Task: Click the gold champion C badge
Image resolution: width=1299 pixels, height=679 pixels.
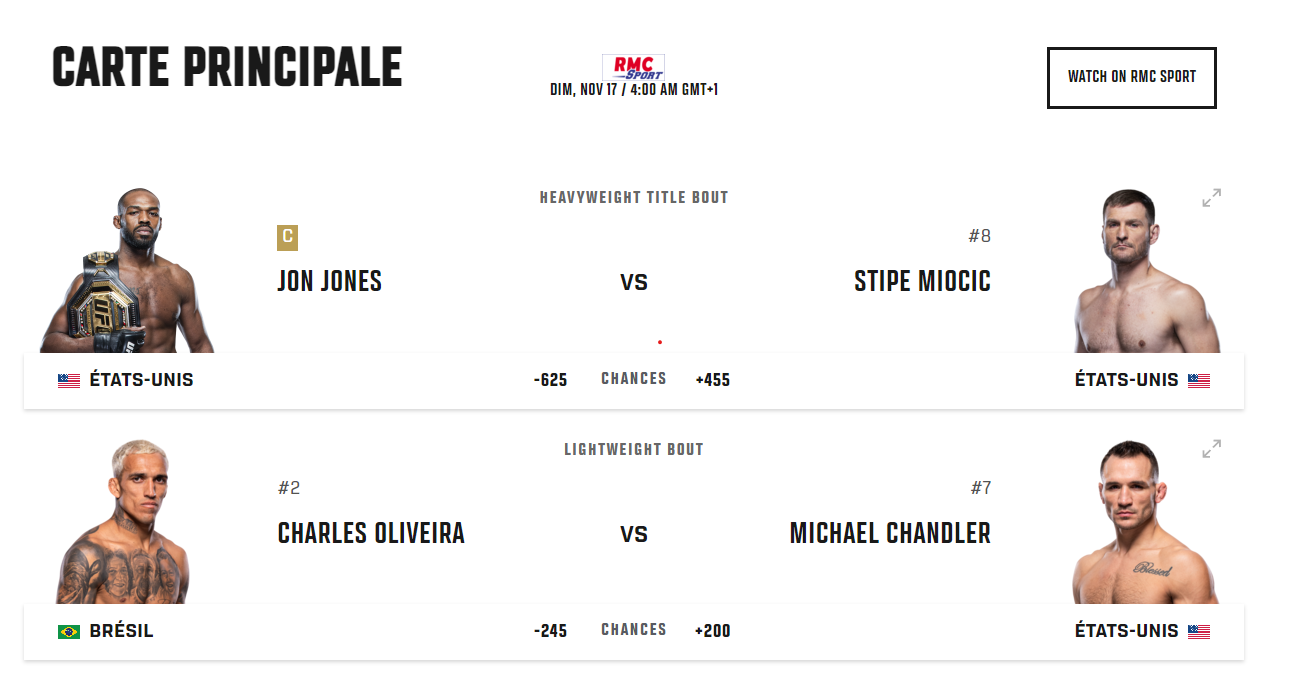Action: click(287, 237)
